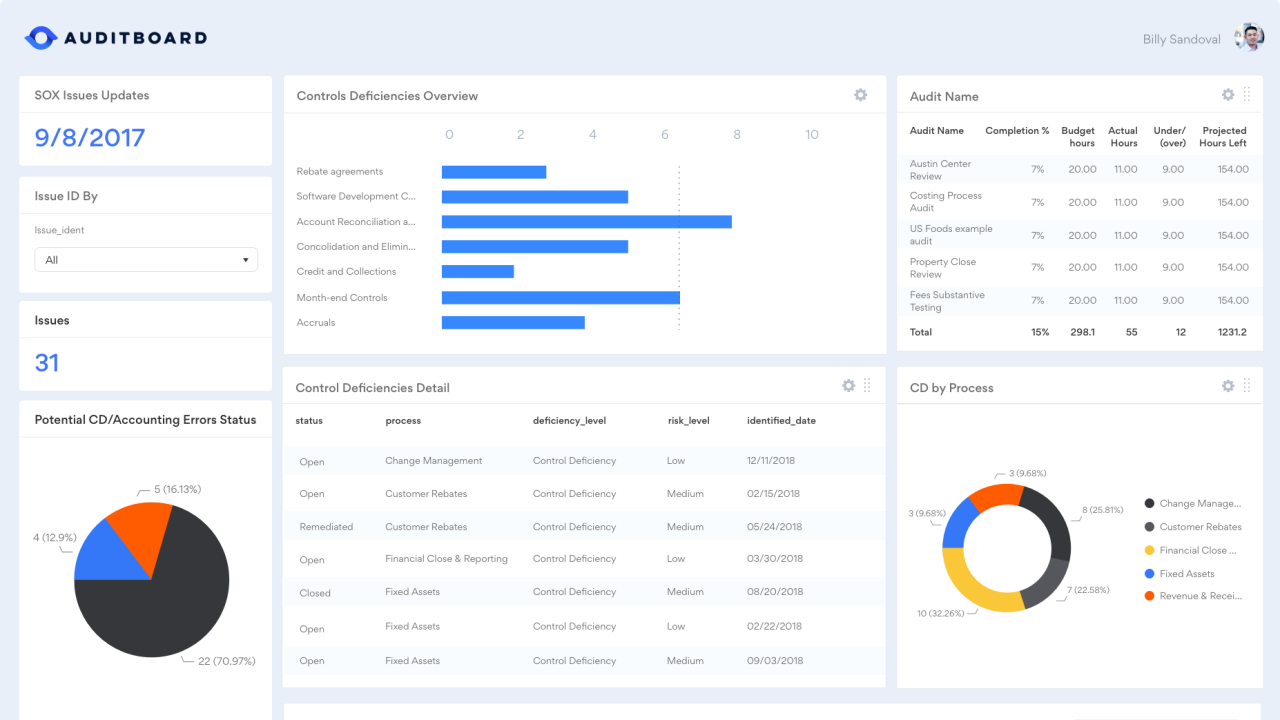Open the Audit Name panel settings gear
This screenshot has width=1280, height=720.
pos(1228,94)
